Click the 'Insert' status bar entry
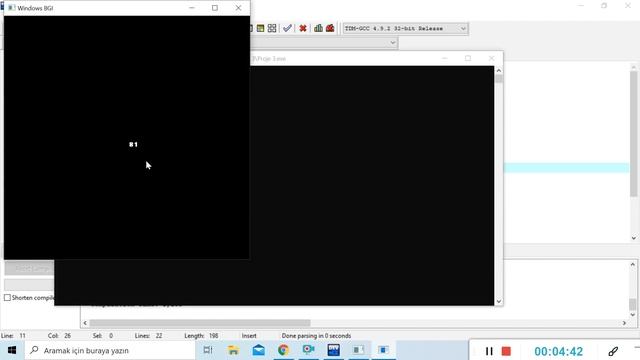 point(249,336)
